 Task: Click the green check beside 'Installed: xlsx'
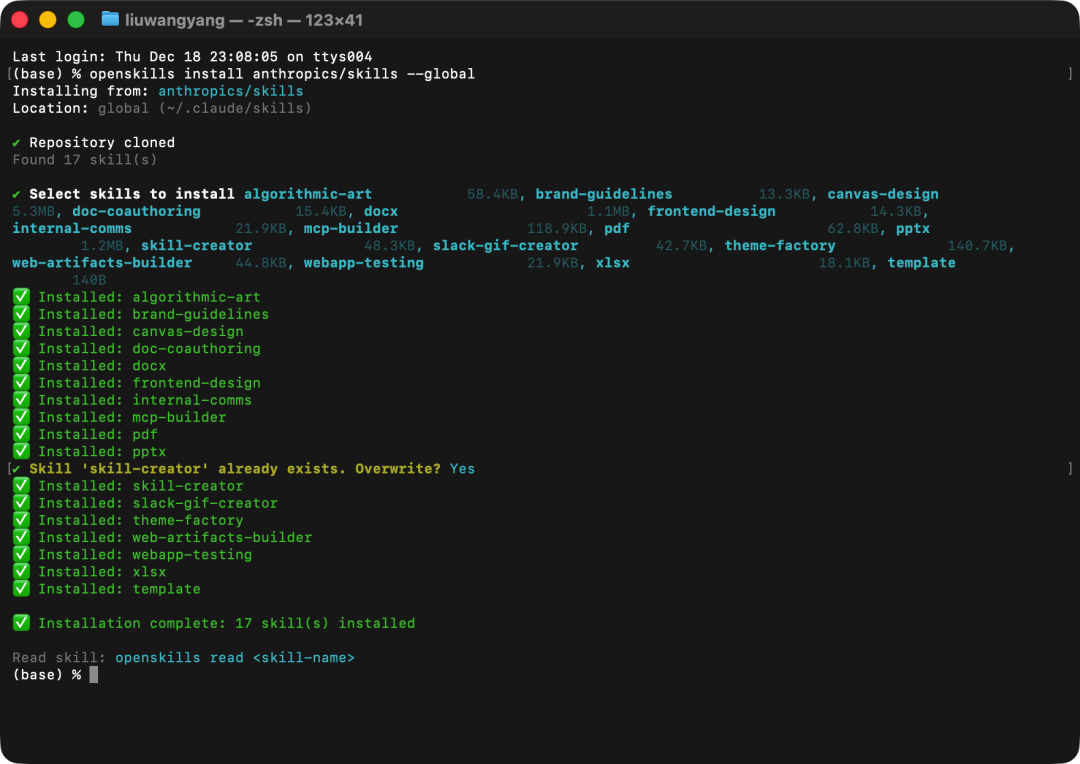[21, 572]
